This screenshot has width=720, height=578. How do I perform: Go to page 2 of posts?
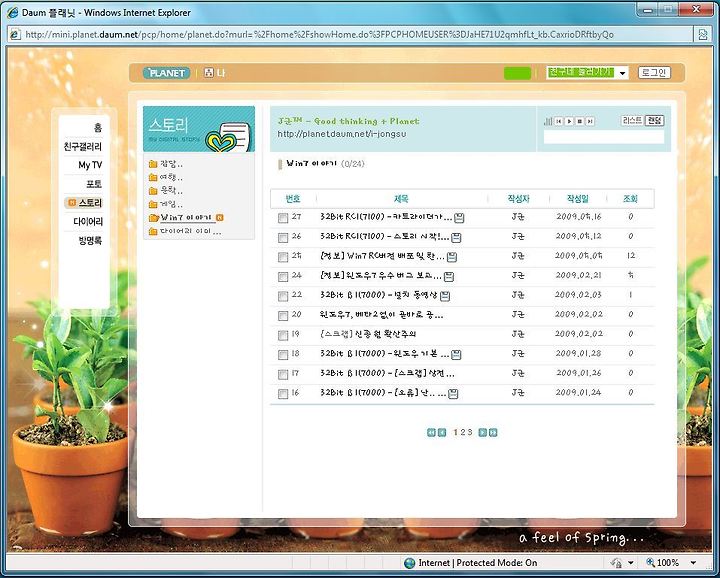[463, 432]
